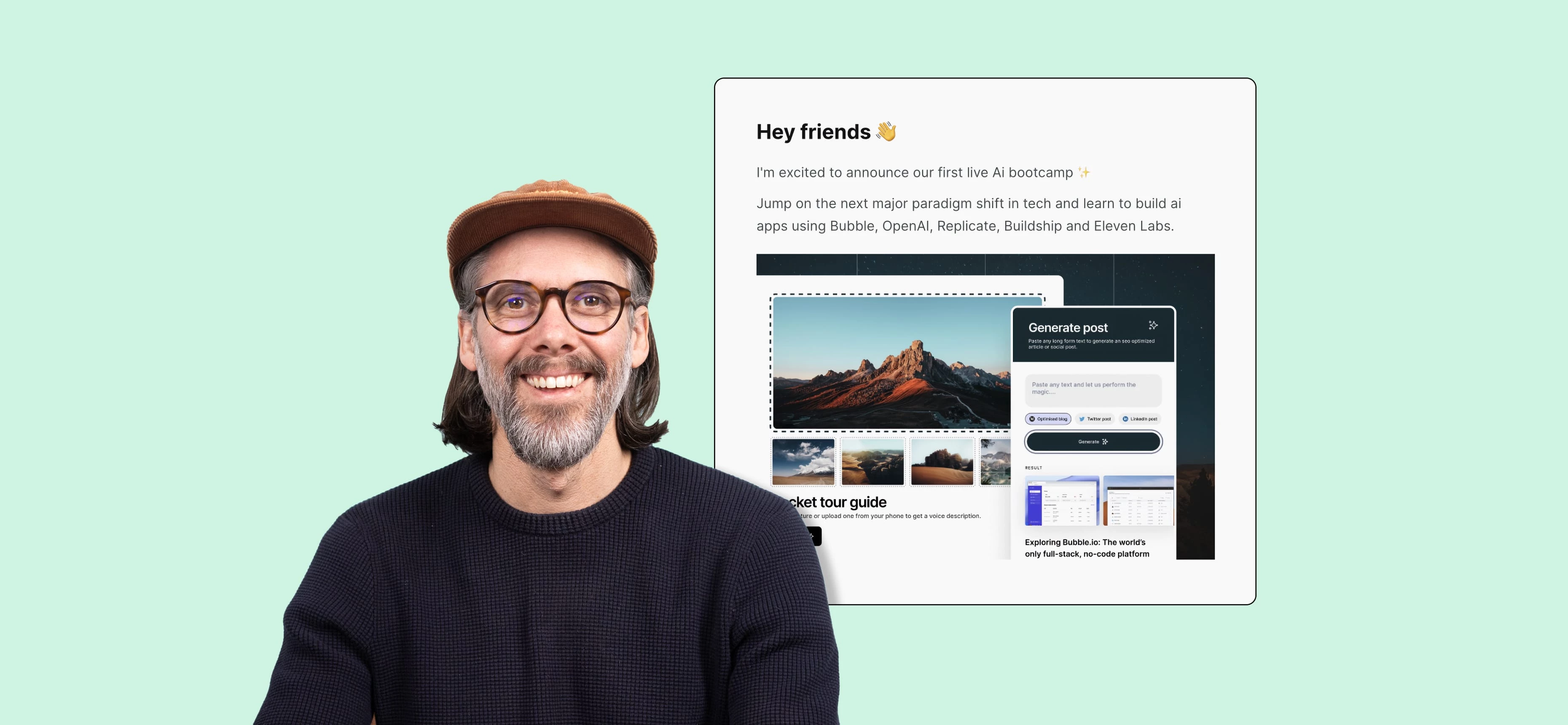This screenshot has width=1568, height=725.
Task: Click the sparkle icon inside Generate button
Action: point(1105,442)
